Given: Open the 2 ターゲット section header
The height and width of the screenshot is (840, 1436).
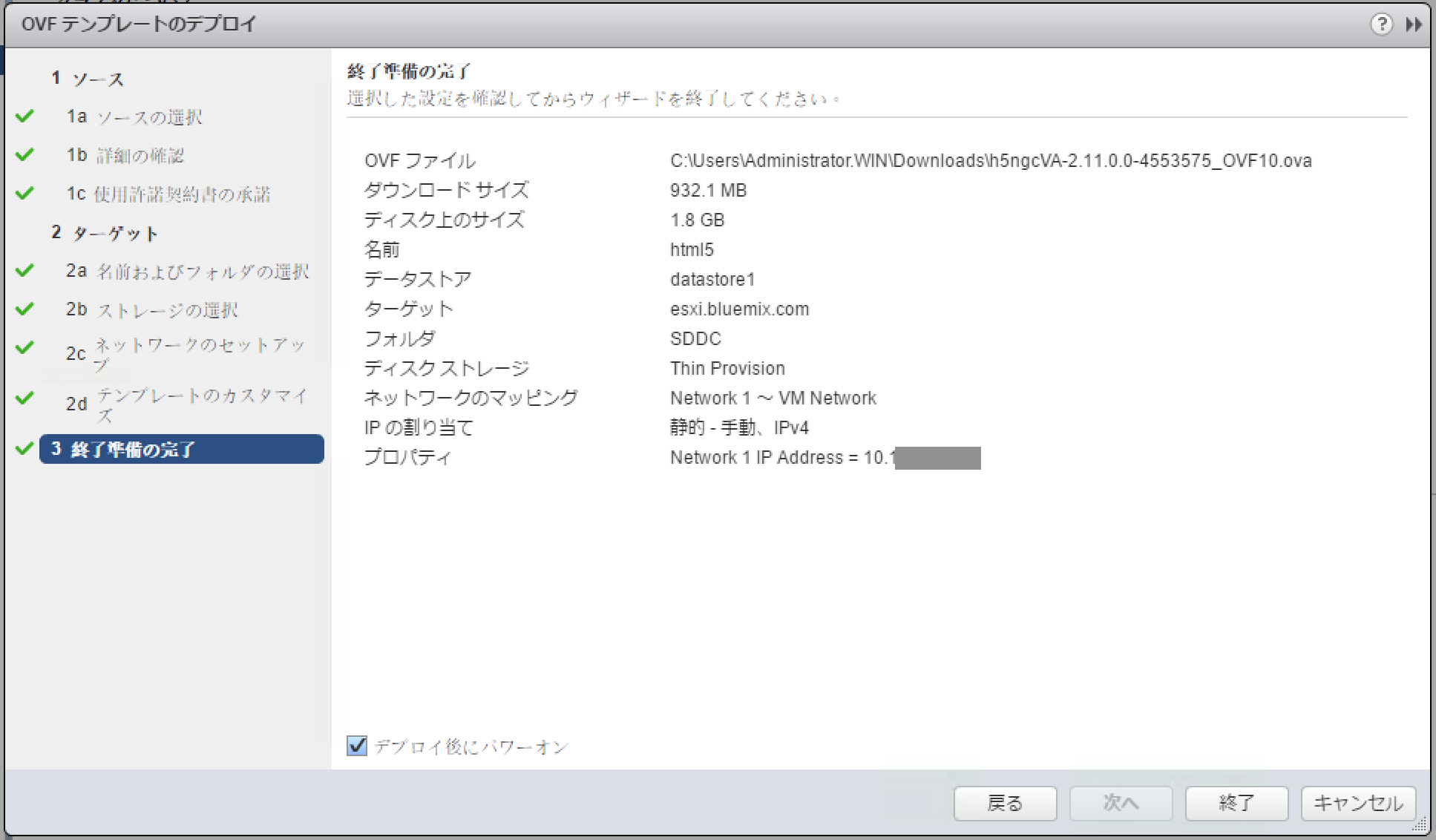Looking at the screenshot, I should point(106,232).
